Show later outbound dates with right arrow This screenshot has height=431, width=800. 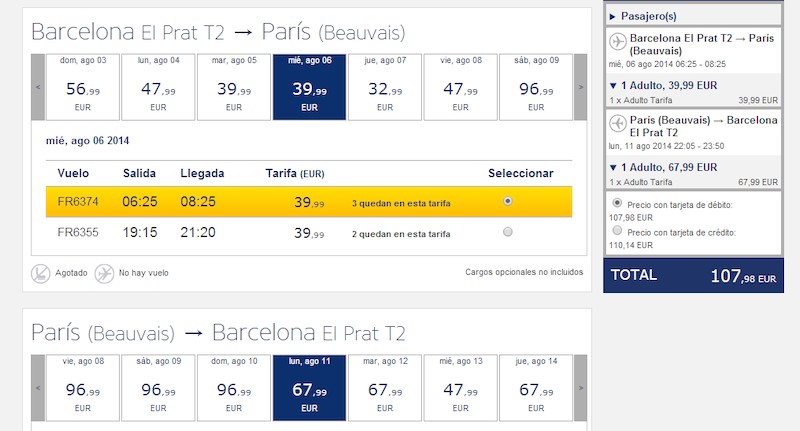point(579,86)
